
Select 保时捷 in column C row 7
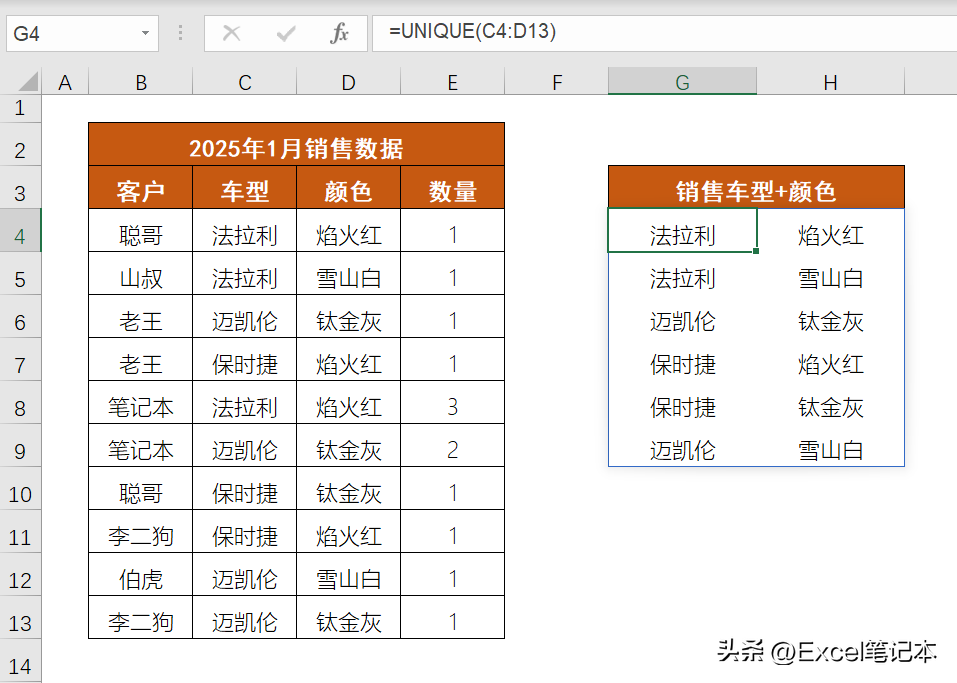tap(245, 360)
